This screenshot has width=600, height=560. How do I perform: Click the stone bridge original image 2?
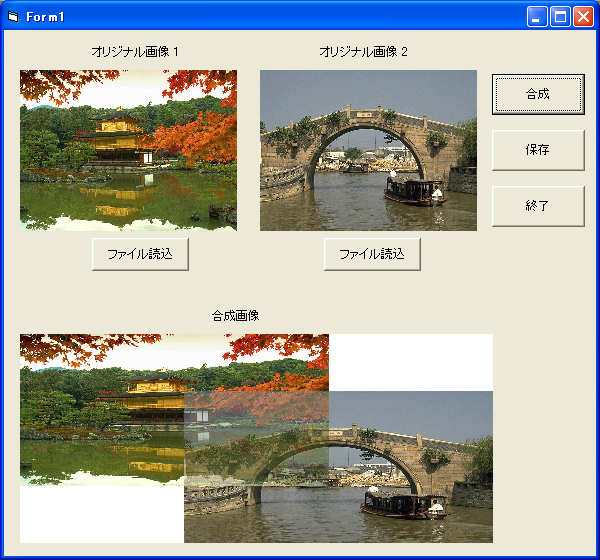368,150
